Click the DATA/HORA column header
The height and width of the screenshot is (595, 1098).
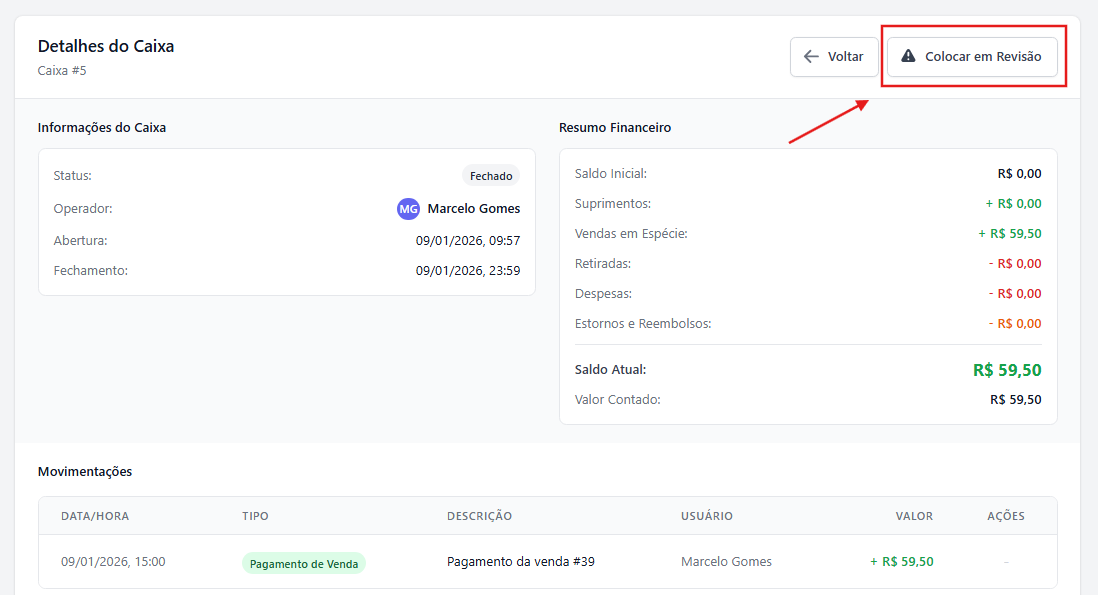click(x=95, y=516)
